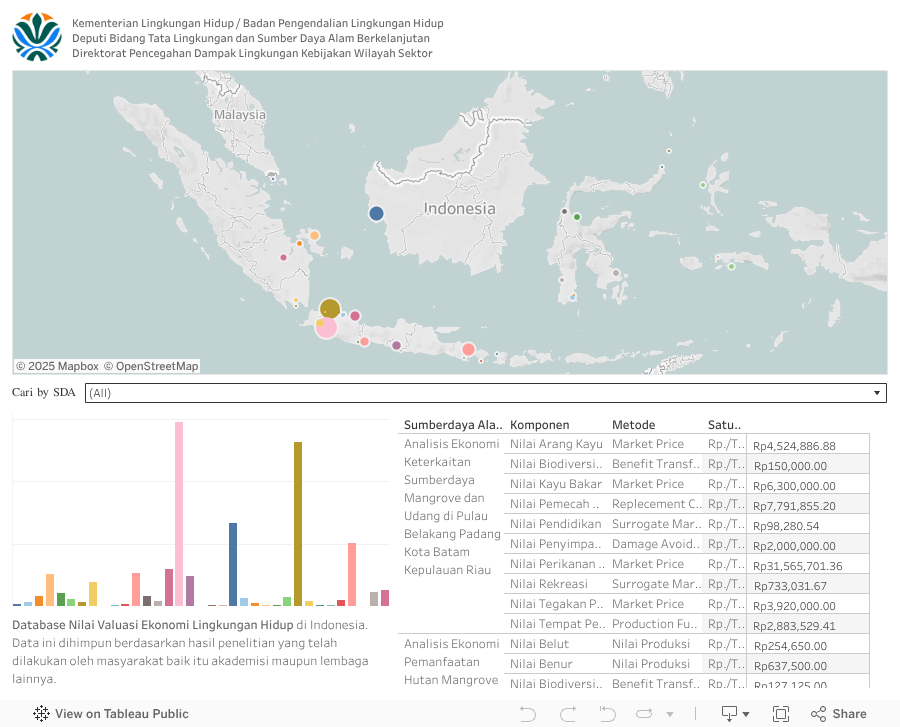The image size is (900, 727).
Task: Click the refresh/replay icon in toolbar
Action: click(644, 714)
